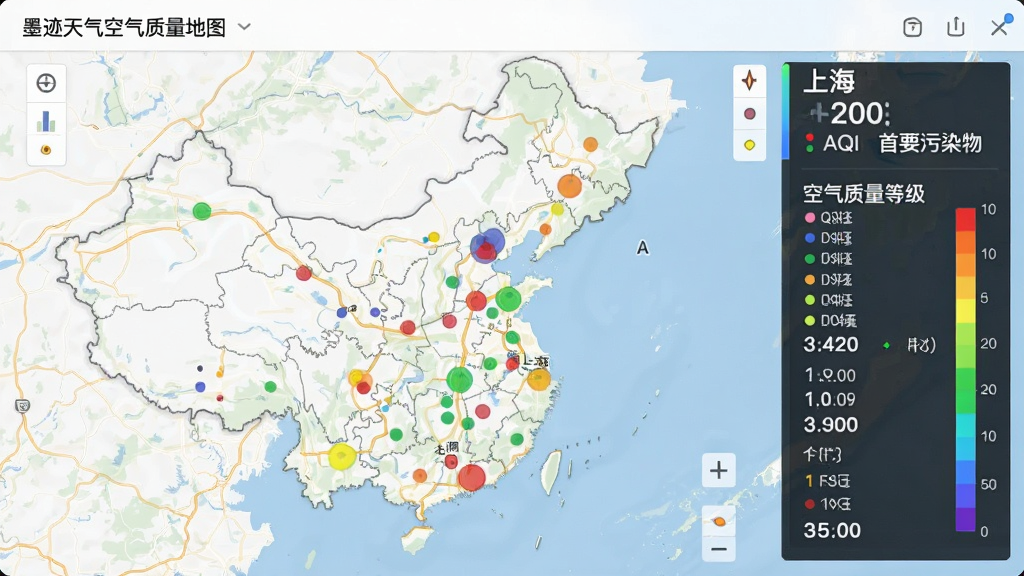Click the 3.900 value

click(x=831, y=424)
